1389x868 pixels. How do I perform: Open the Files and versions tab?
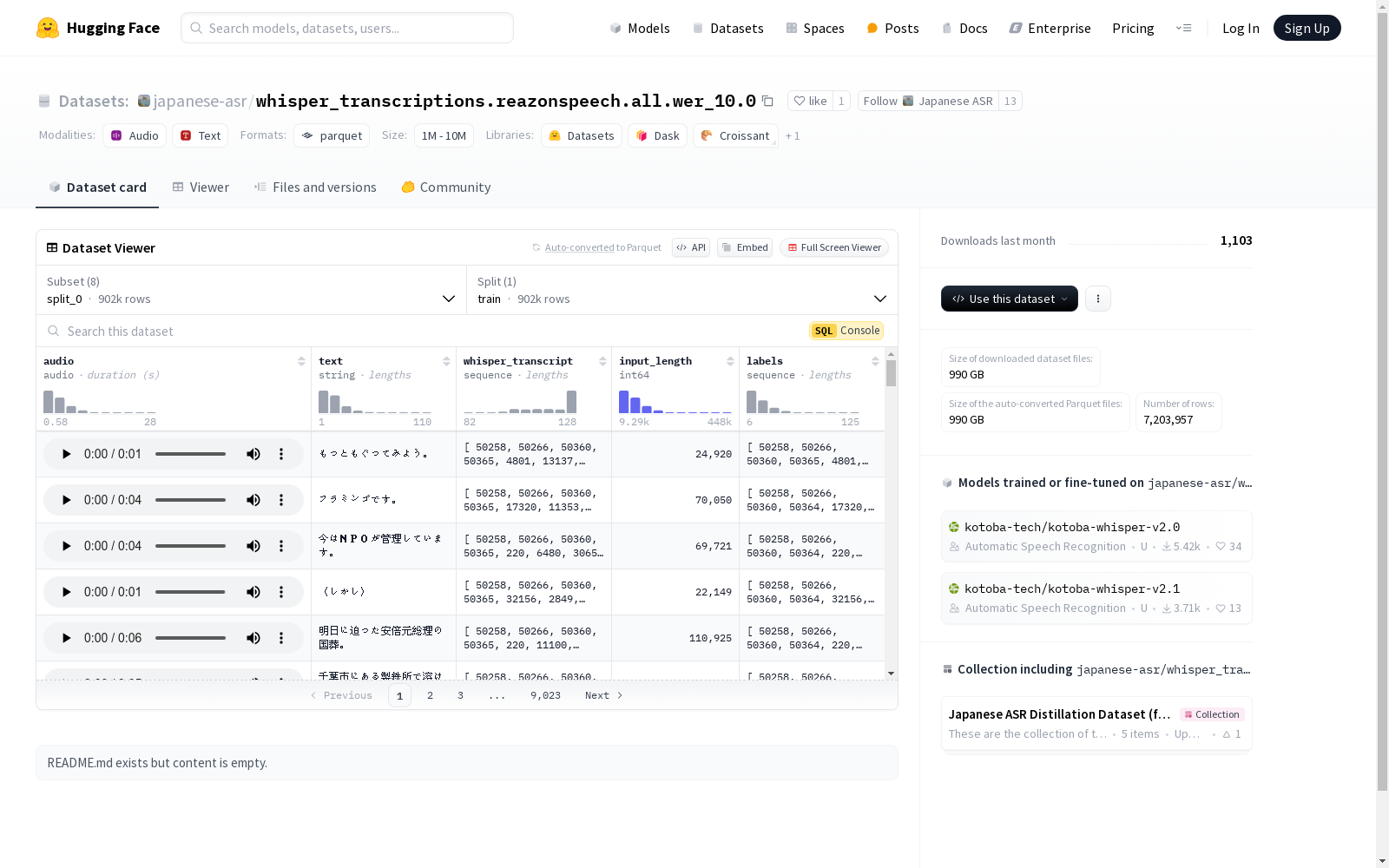[x=315, y=187]
